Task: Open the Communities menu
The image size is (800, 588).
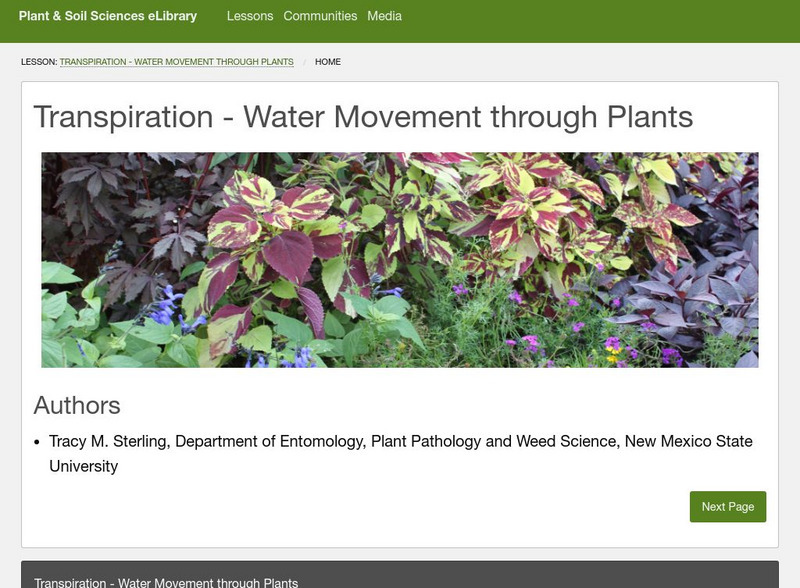Action: click(x=320, y=16)
